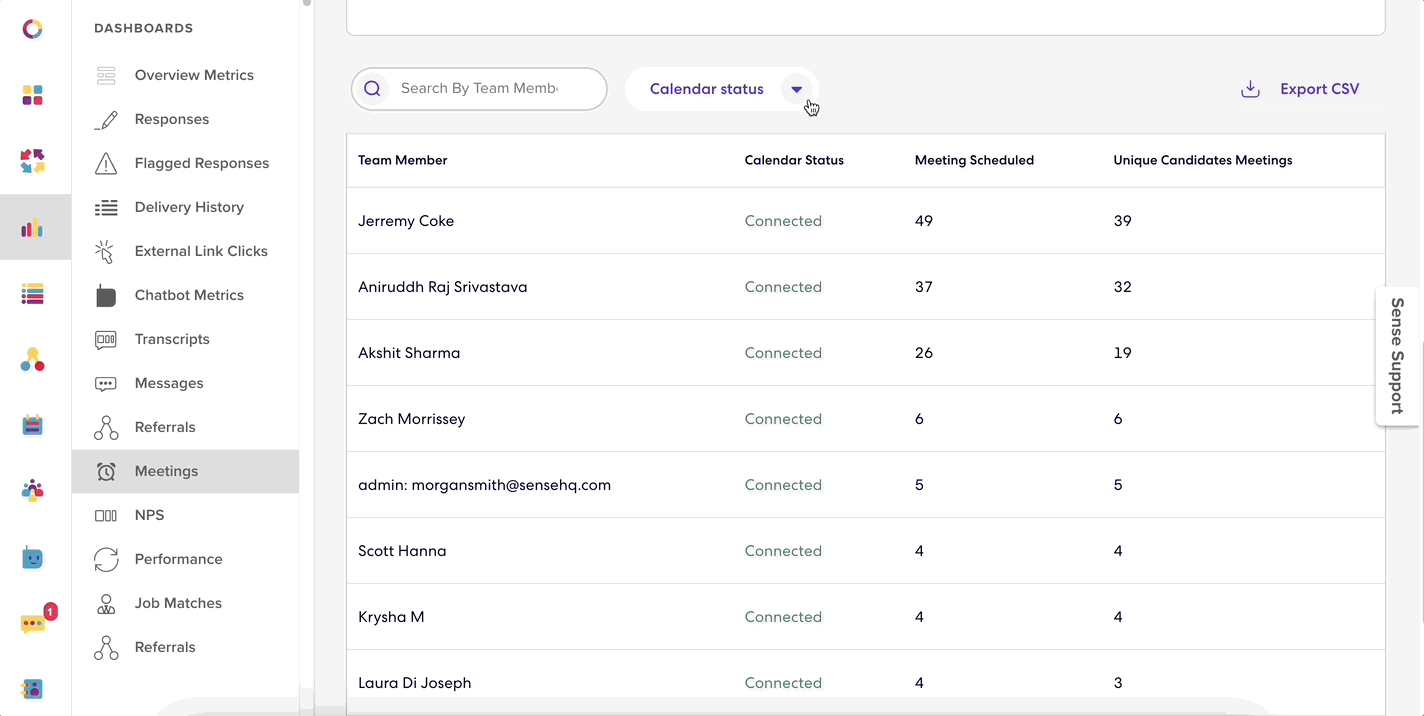Open the Transcripts dashboard

click(x=172, y=339)
